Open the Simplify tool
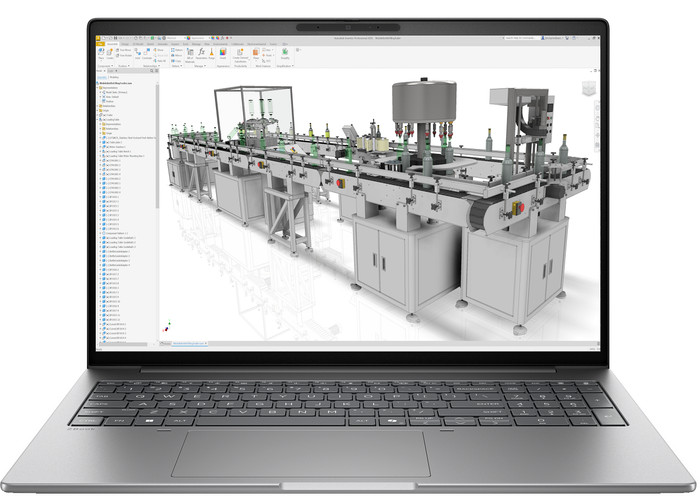The height and width of the screenshot is (501, 700). tap(285, 54)
